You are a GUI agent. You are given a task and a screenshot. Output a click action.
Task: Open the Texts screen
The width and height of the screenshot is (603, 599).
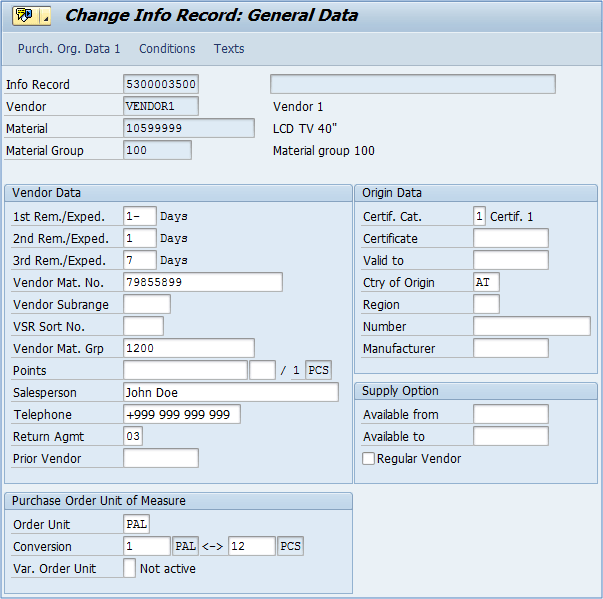pos(229,49)
